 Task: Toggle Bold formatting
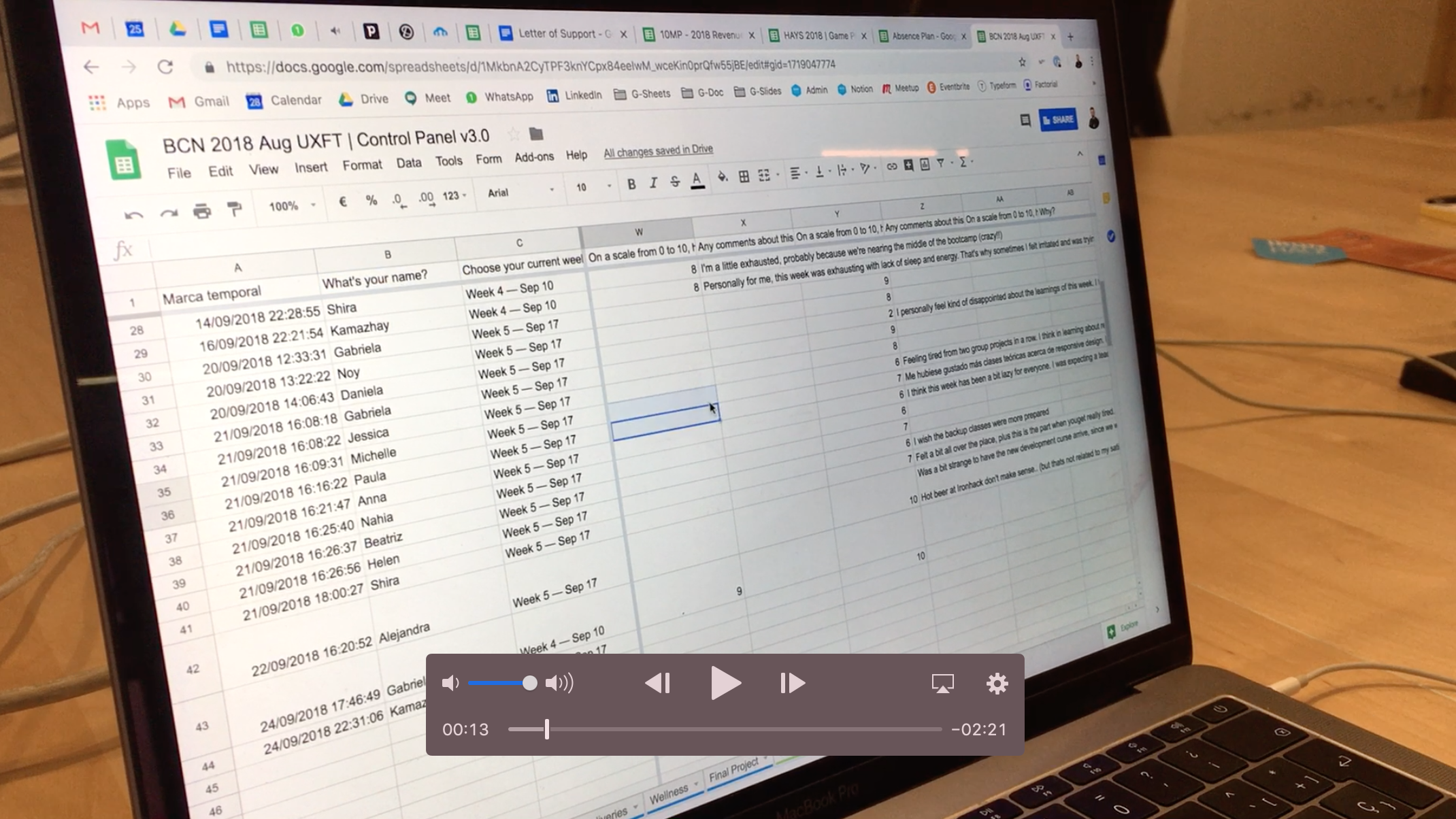[x=631, y=184]
